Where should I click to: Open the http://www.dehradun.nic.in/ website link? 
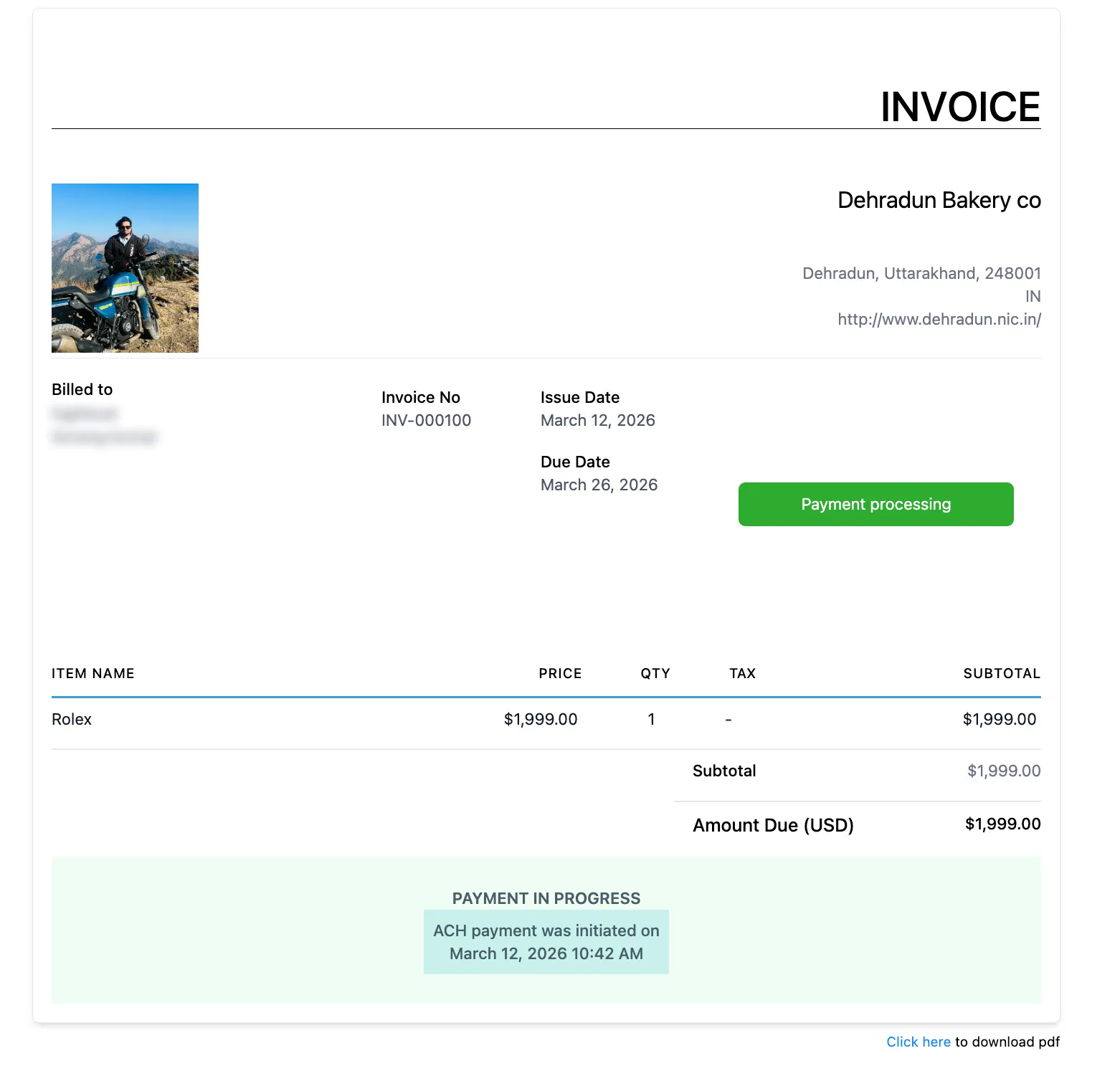tap(939, 320)
